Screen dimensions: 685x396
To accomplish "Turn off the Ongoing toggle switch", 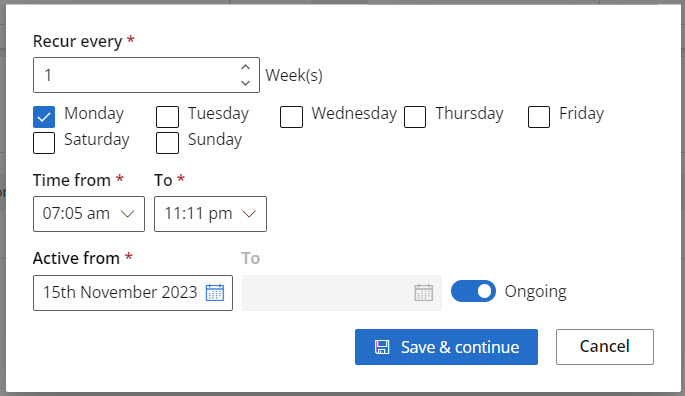I will [x=473, y=291].
